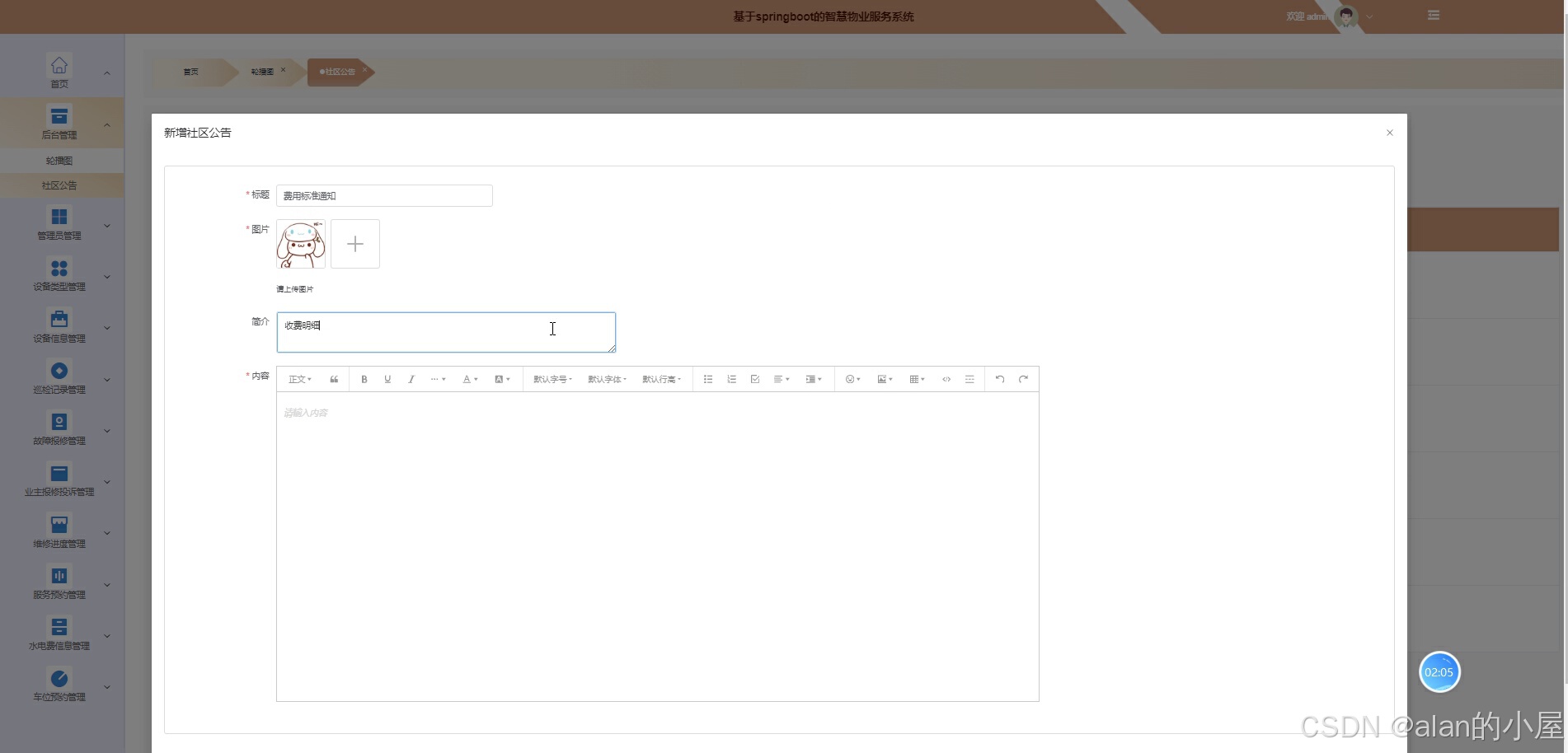Open the text alignment dropdown

(782, 379)
